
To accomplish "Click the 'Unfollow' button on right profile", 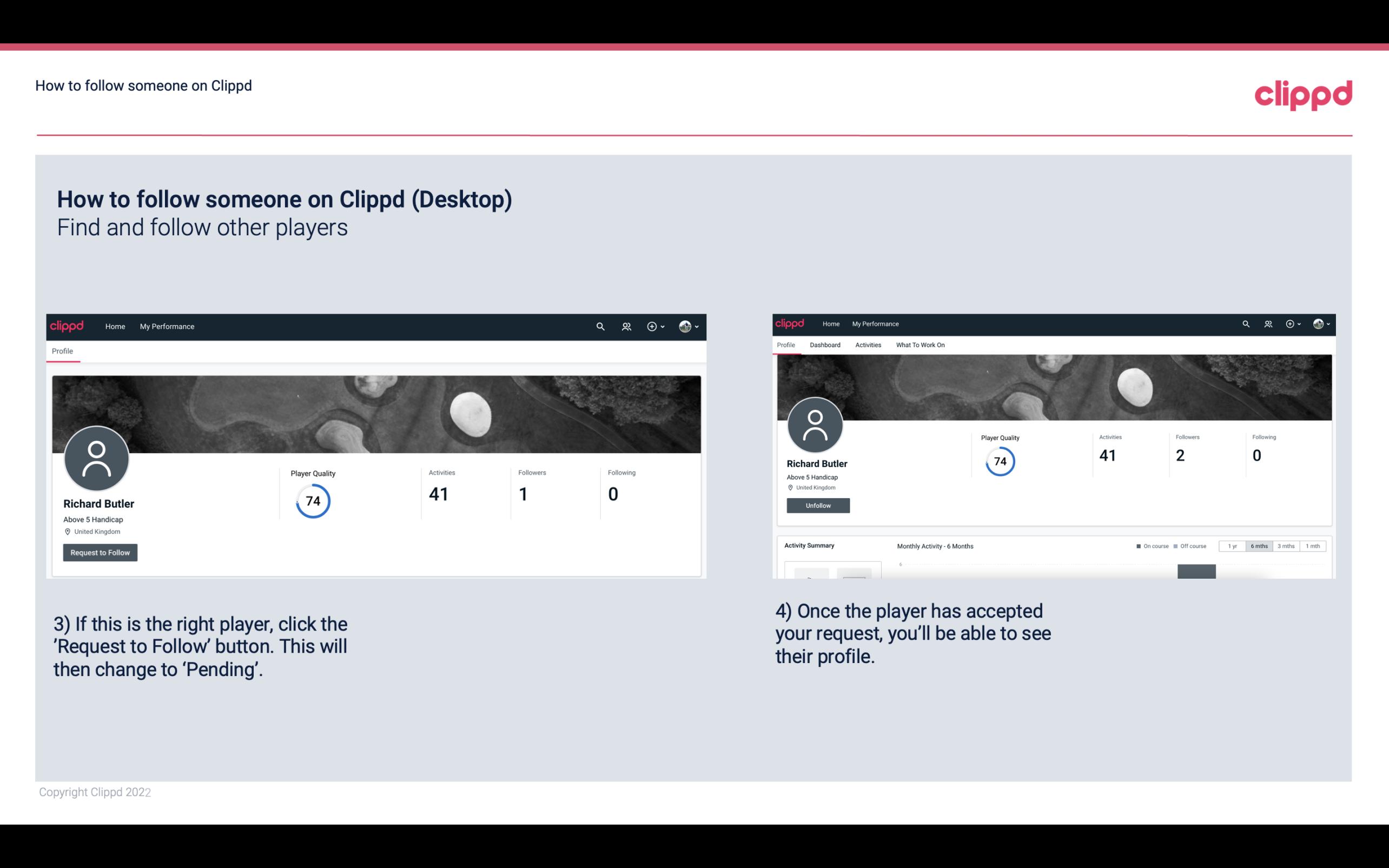I will (x=817, y=505).
